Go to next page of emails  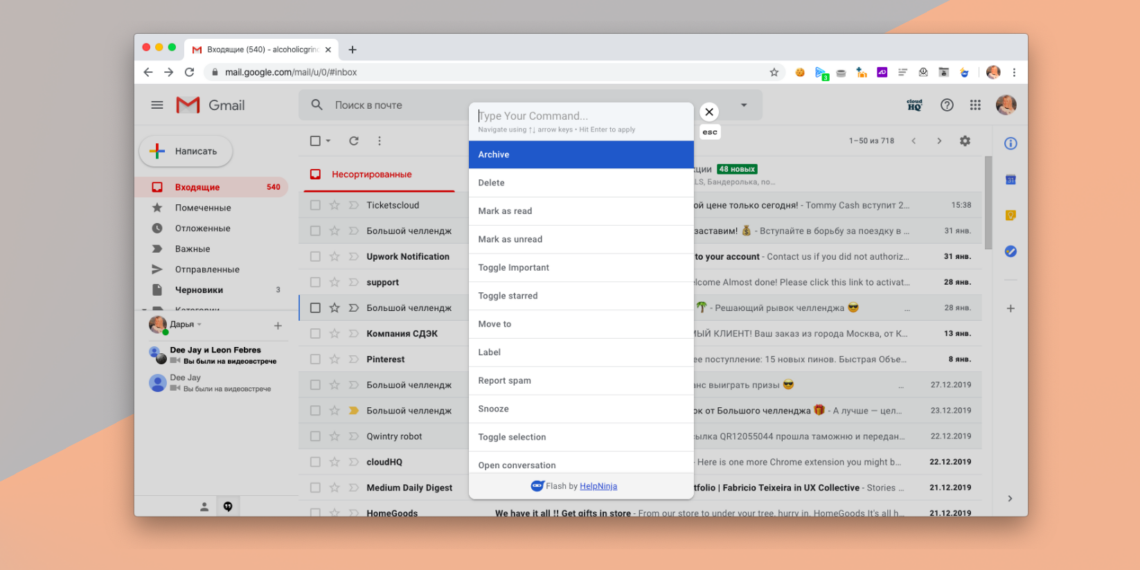click(x=938, y=141)
